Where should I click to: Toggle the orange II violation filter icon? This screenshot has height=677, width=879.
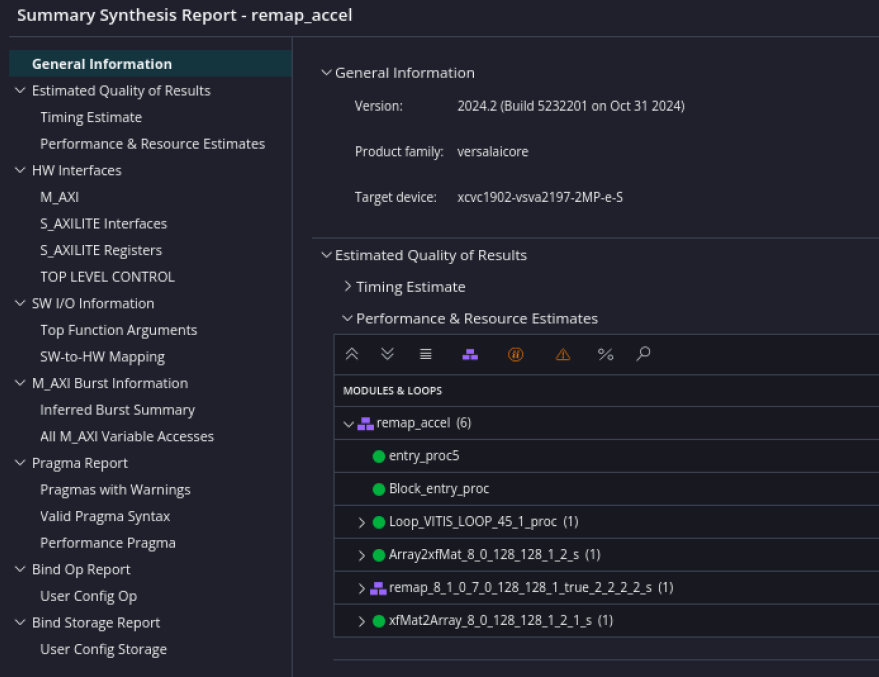[x=516, y=354]
